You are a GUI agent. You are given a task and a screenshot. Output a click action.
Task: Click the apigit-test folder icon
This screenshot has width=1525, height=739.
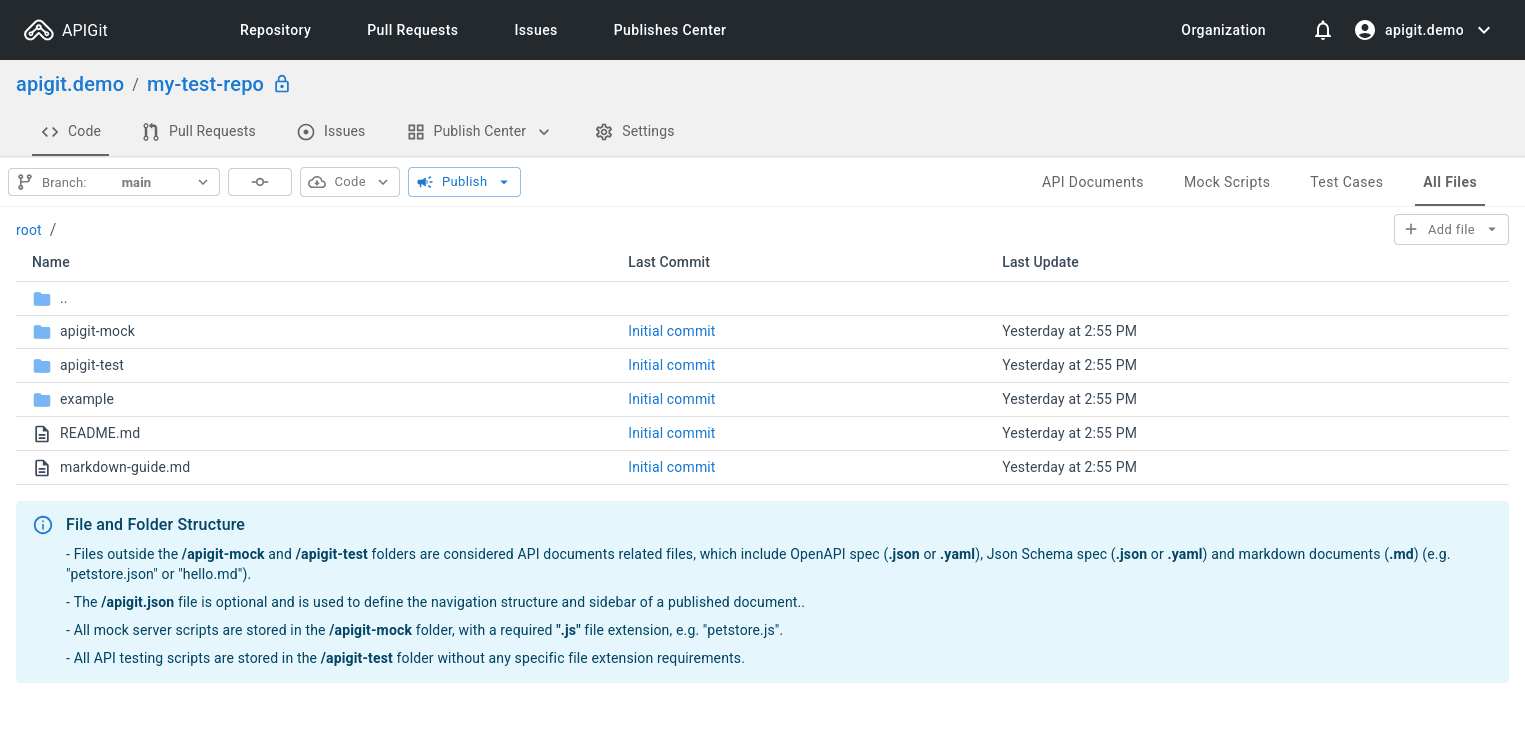point(42,365)
